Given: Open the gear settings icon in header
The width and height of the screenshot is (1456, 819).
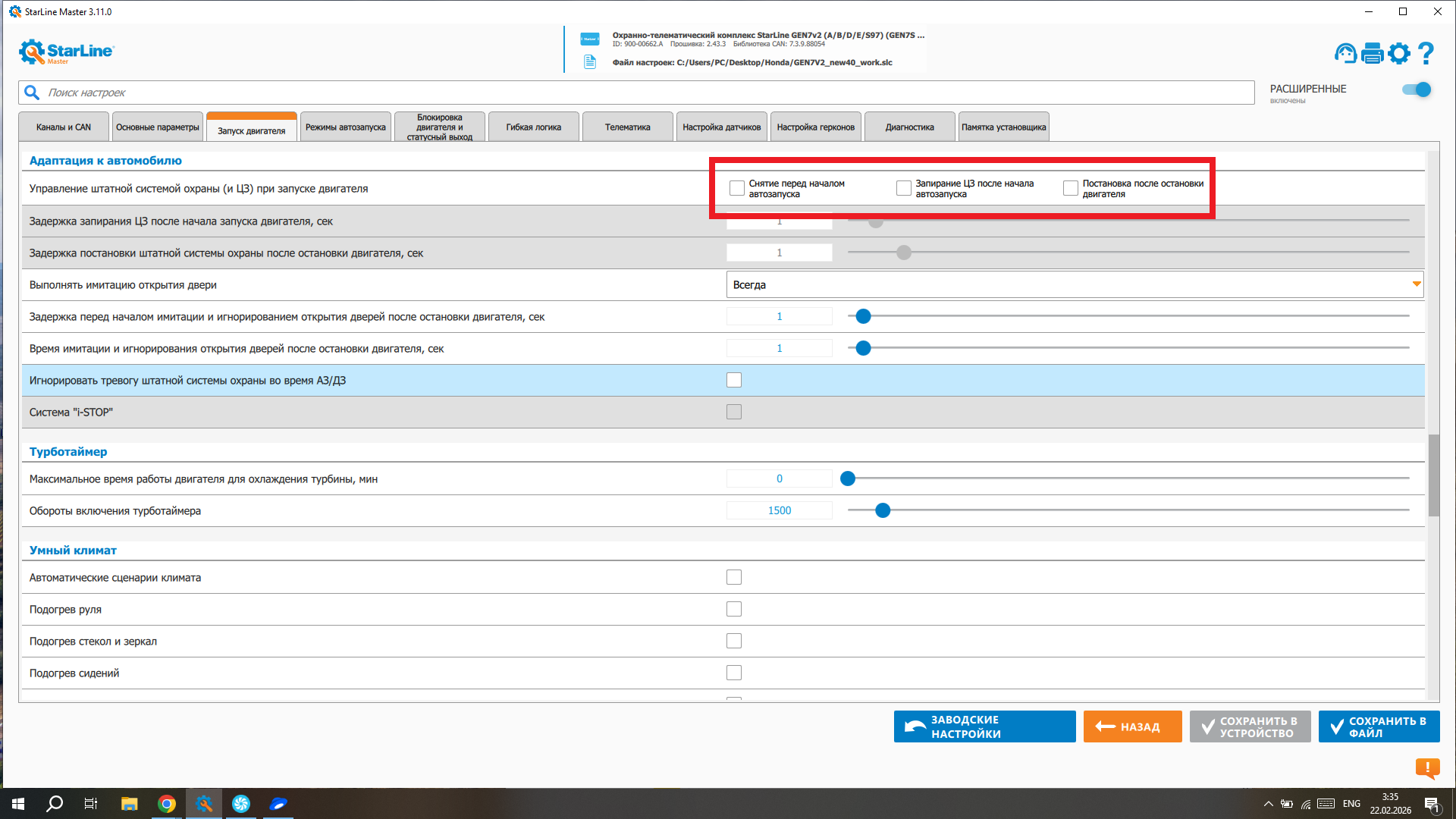Looking at the screenshot, I should pyautogui.click(x=1399, y=53).
